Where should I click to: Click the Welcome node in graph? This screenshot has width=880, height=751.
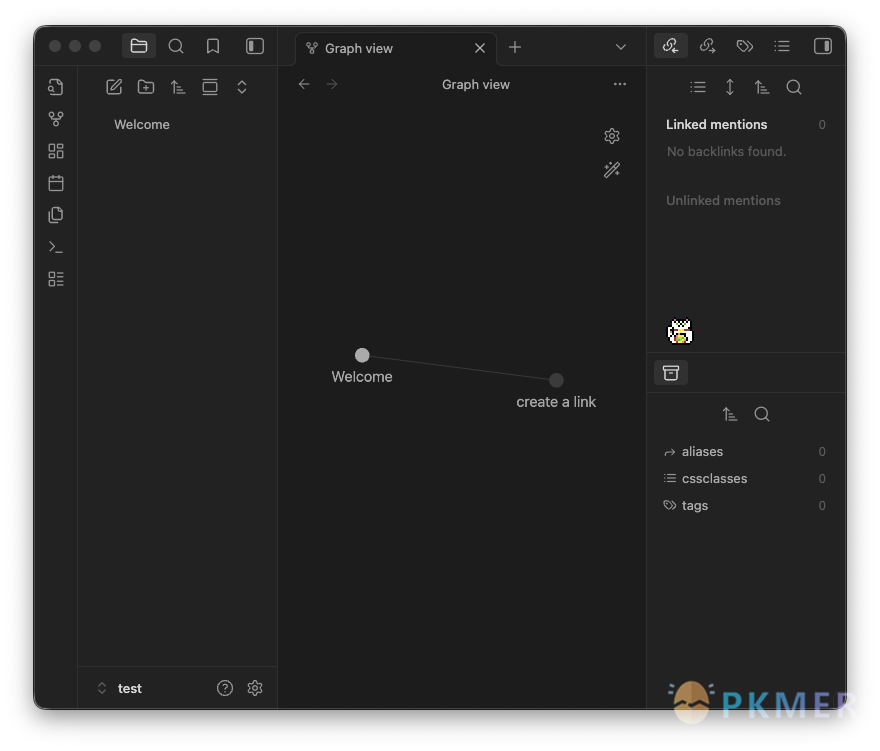click(x=362, y=355)
